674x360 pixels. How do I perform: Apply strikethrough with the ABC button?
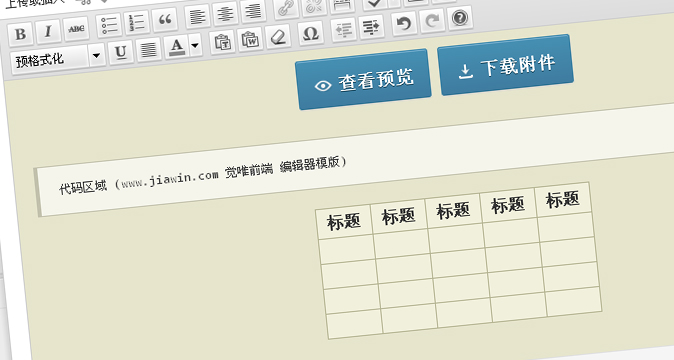click(77, 28)
